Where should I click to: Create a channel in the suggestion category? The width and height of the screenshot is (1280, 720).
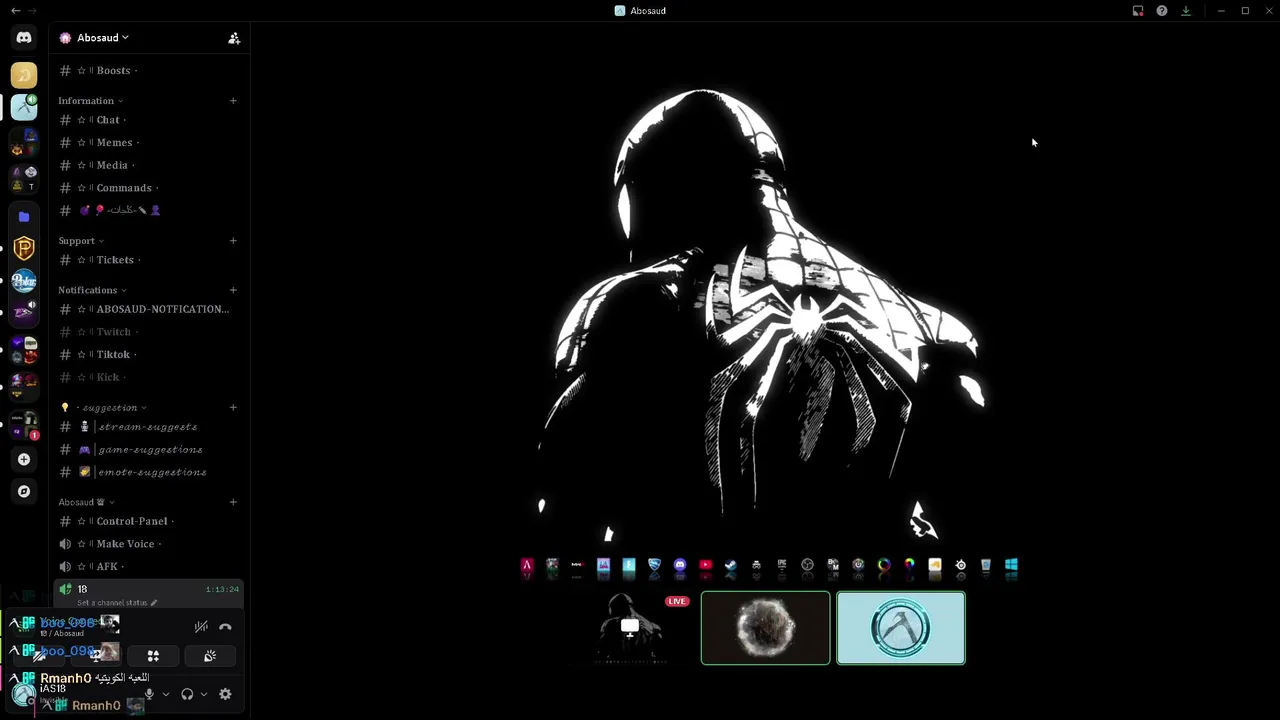tap(233, 408)
